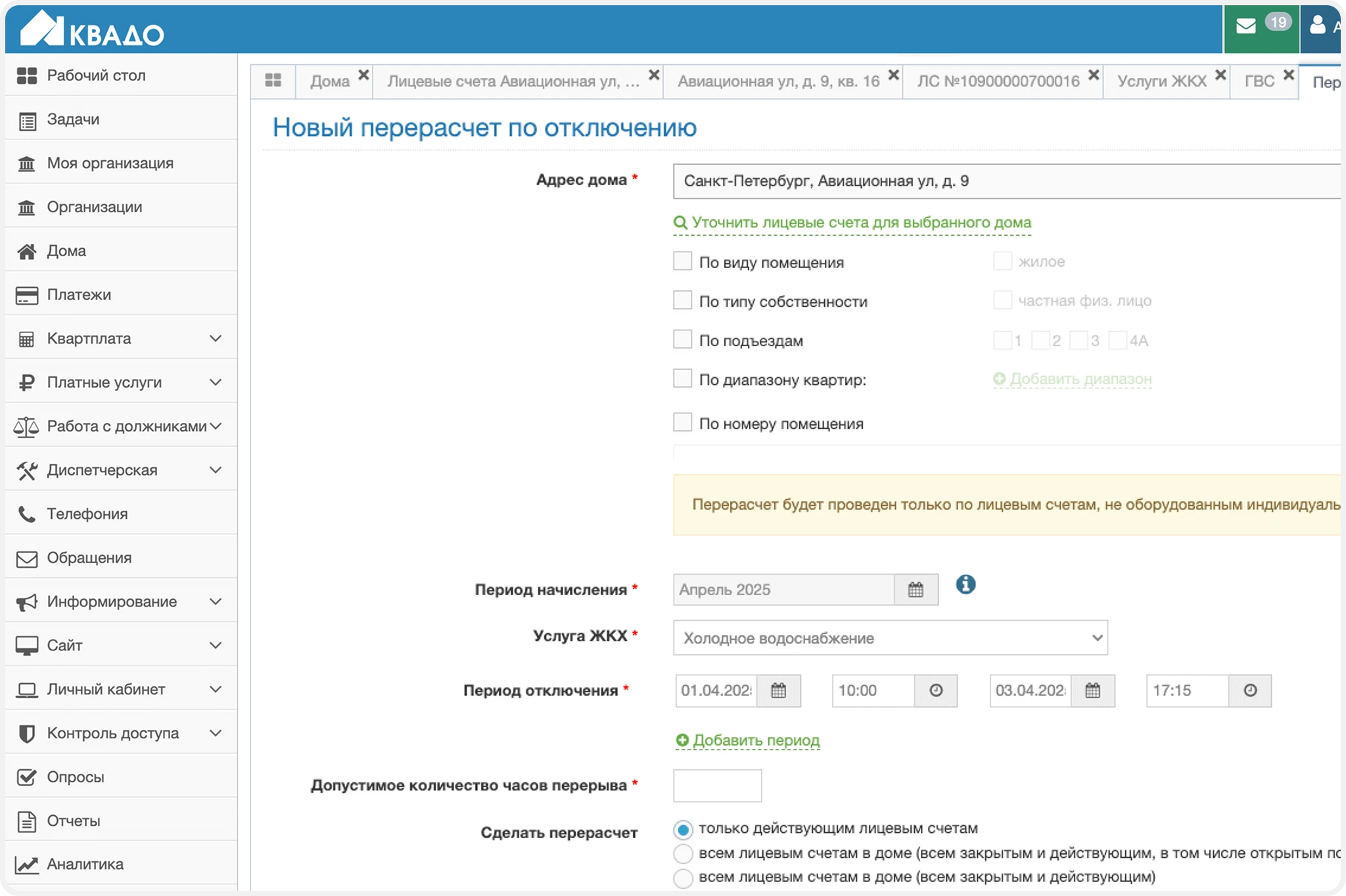Viewport: 1346px width, 896px height.
Task: Open the mail notifications envelope icon
Action: pos(1246,27)
